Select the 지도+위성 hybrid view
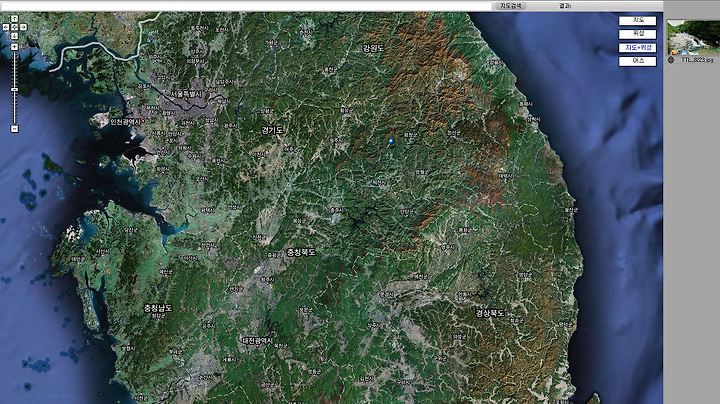720x404 pixels. pos(637,48)
